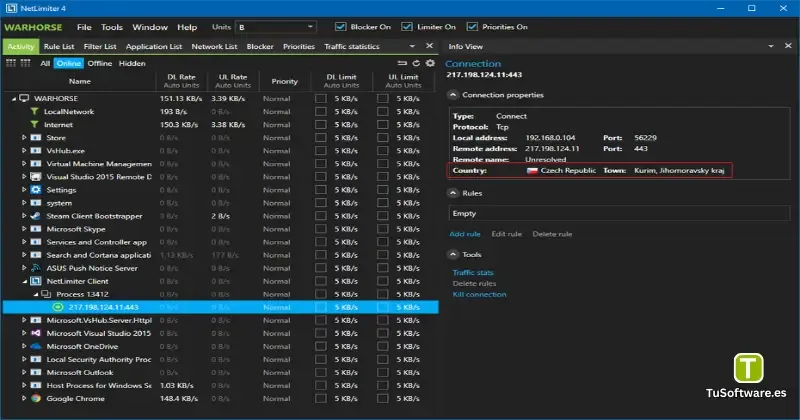Sort by the Priority column header
This screenshot has width=800, height=420.
click(284, 81)
